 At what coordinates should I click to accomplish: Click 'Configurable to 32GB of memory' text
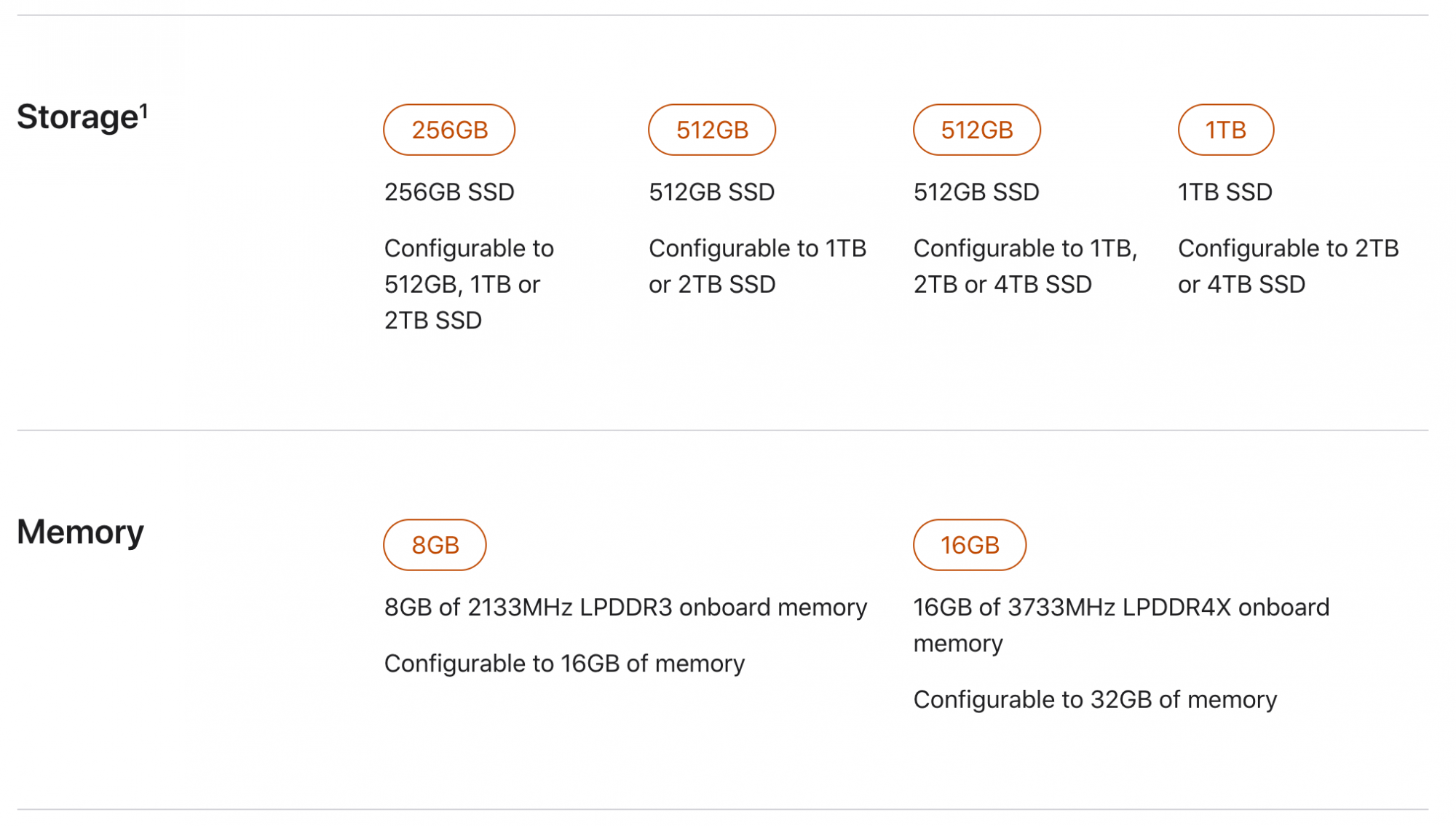(x=1095, y=700)
